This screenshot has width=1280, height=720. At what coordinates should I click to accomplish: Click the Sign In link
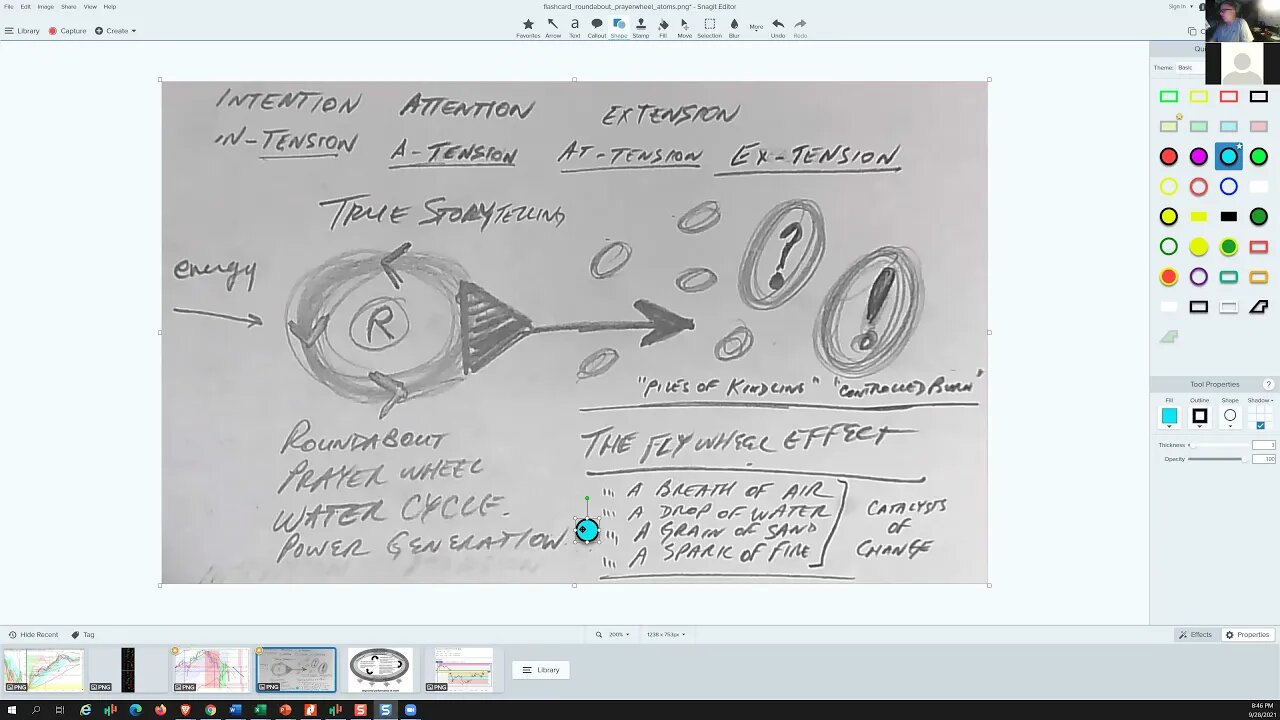[x=1177, y=7]
